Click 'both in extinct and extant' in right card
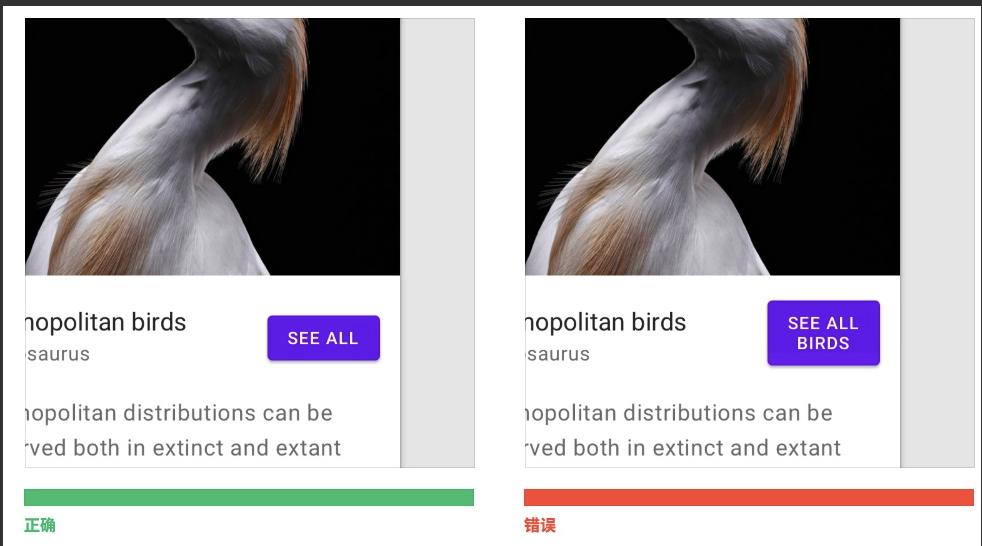This screenshot has height=546, width=982. [706, 448]
